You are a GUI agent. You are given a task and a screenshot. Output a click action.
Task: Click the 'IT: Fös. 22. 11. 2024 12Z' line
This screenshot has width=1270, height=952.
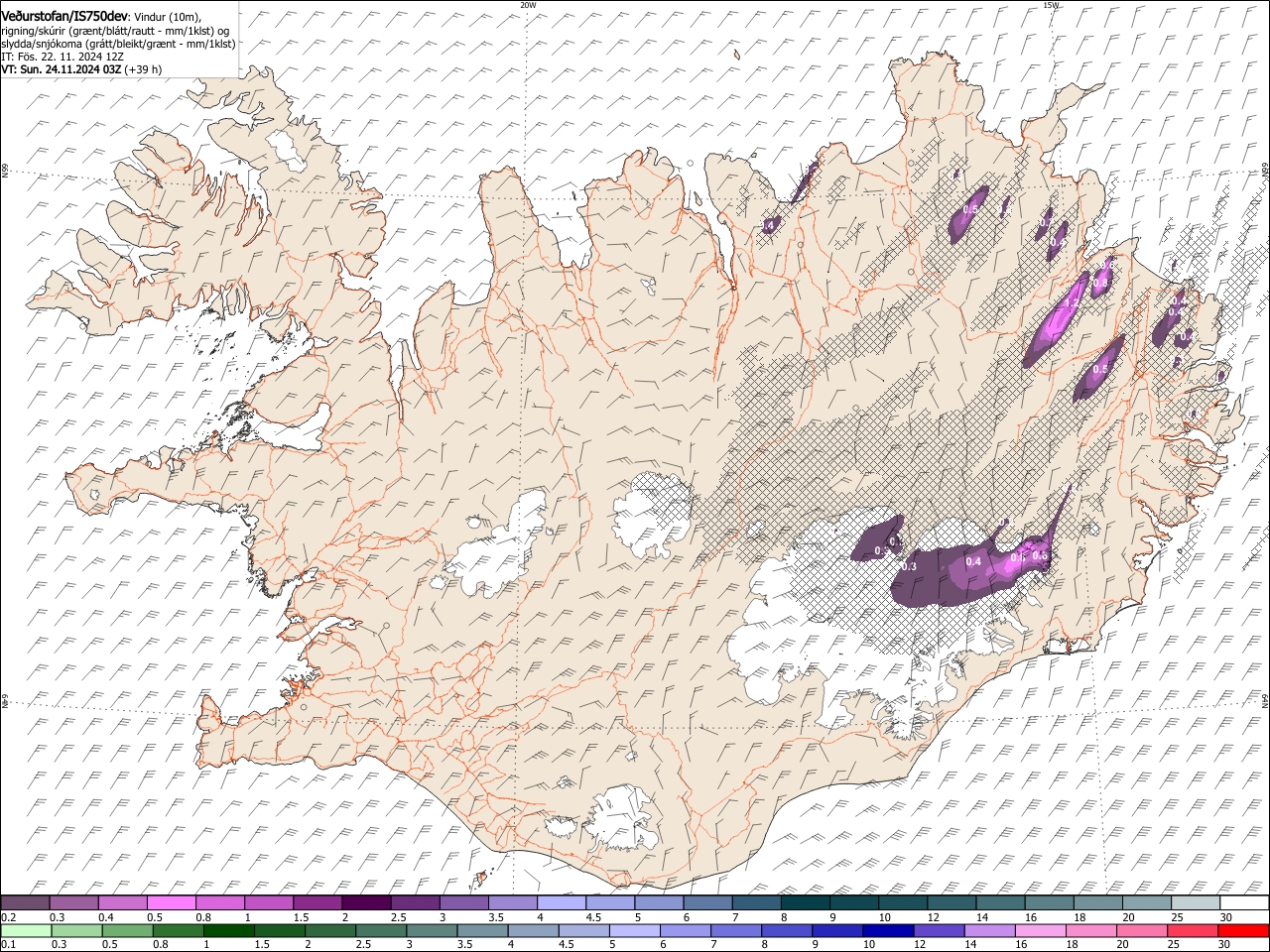click(x=63, y=57)
